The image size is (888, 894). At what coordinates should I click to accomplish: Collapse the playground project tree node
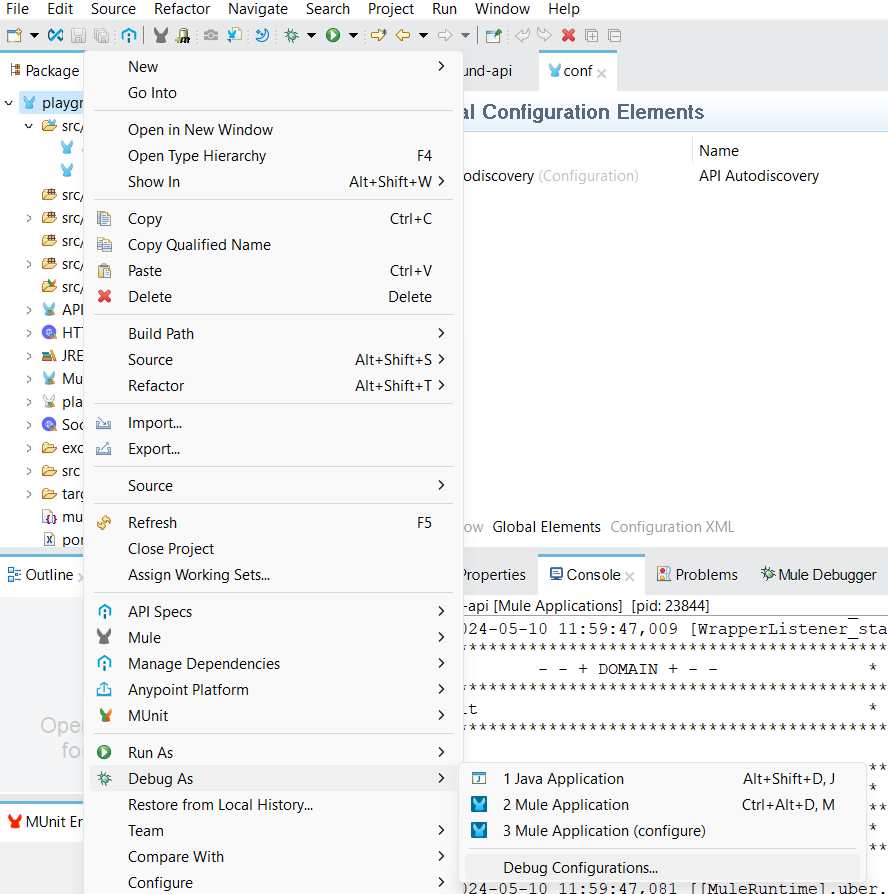point(10,103)
